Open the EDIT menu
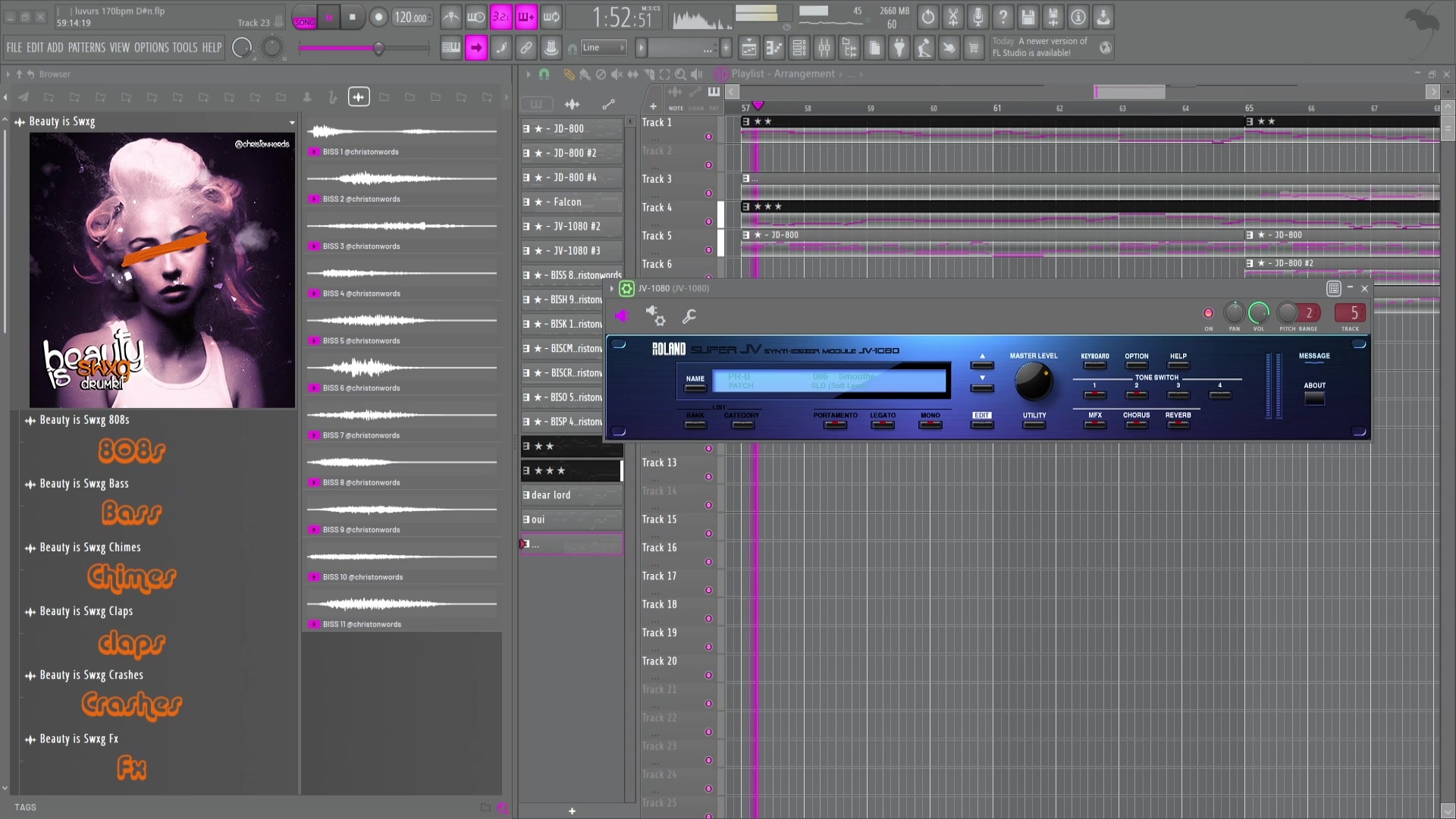Image resolution: width=1456 pixels, height=819 pixels. pos(35,48)
